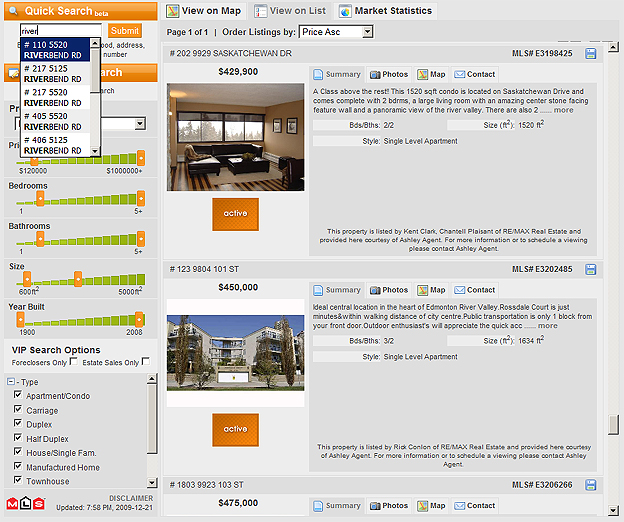624x522 pixels.
Task: Open Map tab for $475,000 listing
Action: click(431, 506)
